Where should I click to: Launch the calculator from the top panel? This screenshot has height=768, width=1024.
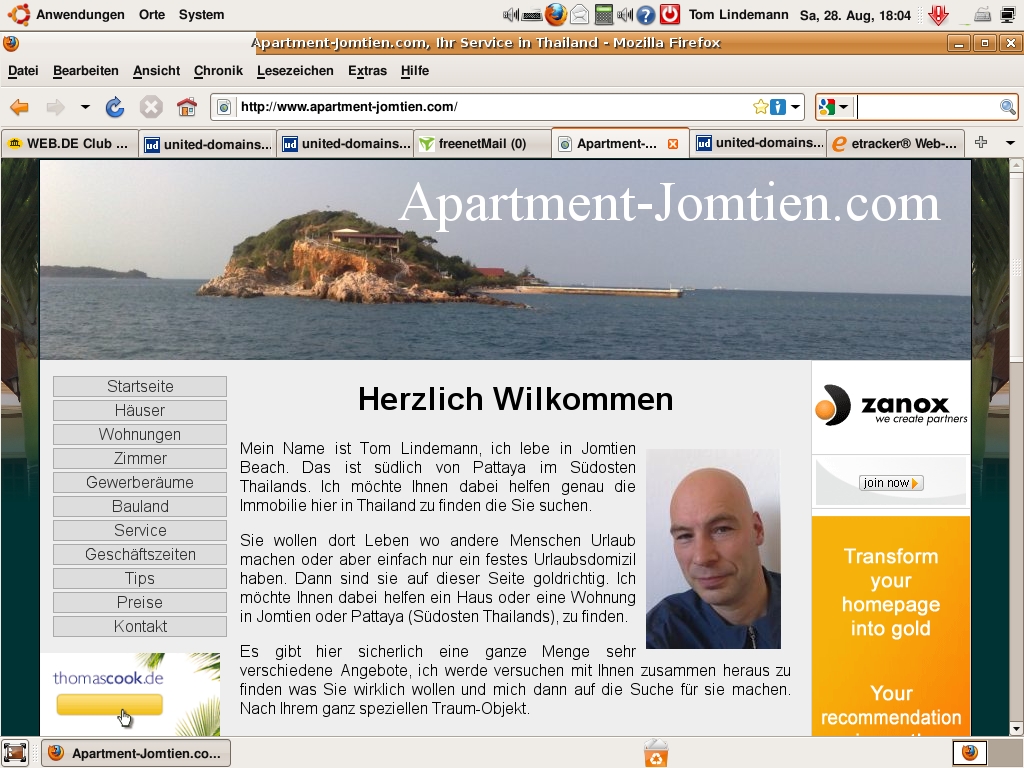(604, 14)
